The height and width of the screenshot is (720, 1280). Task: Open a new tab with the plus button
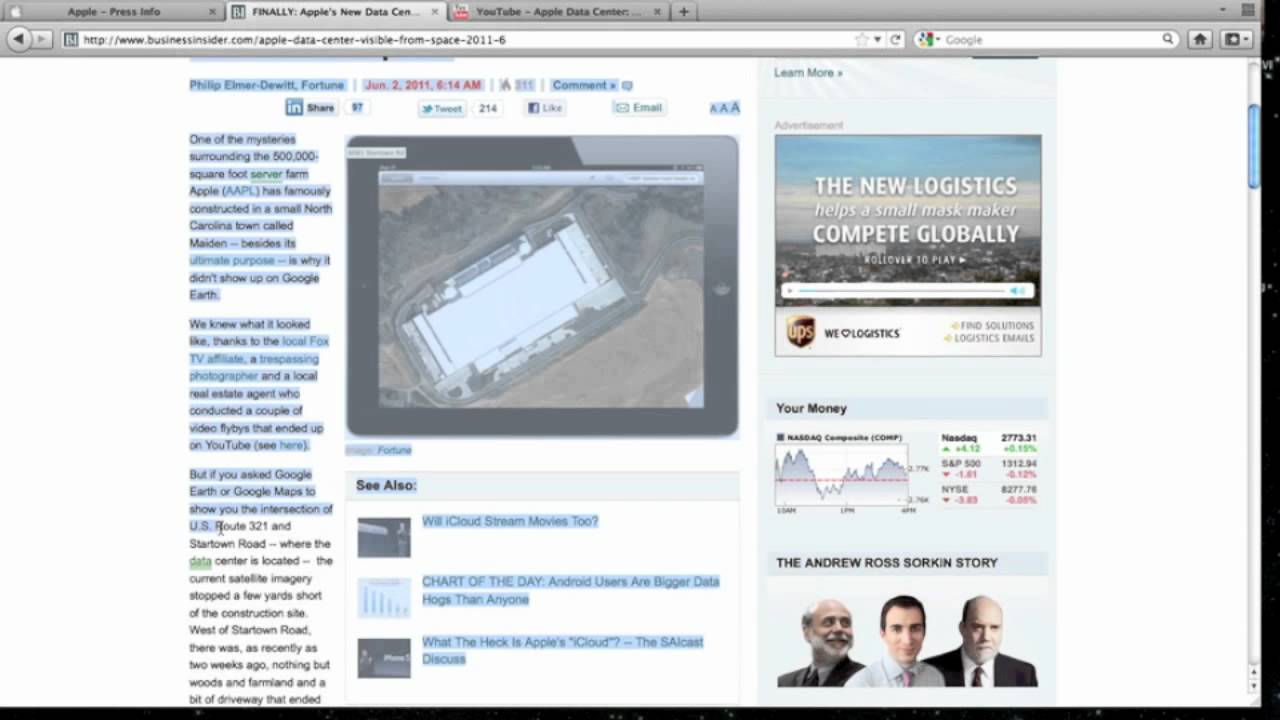[x=684, y=12]
